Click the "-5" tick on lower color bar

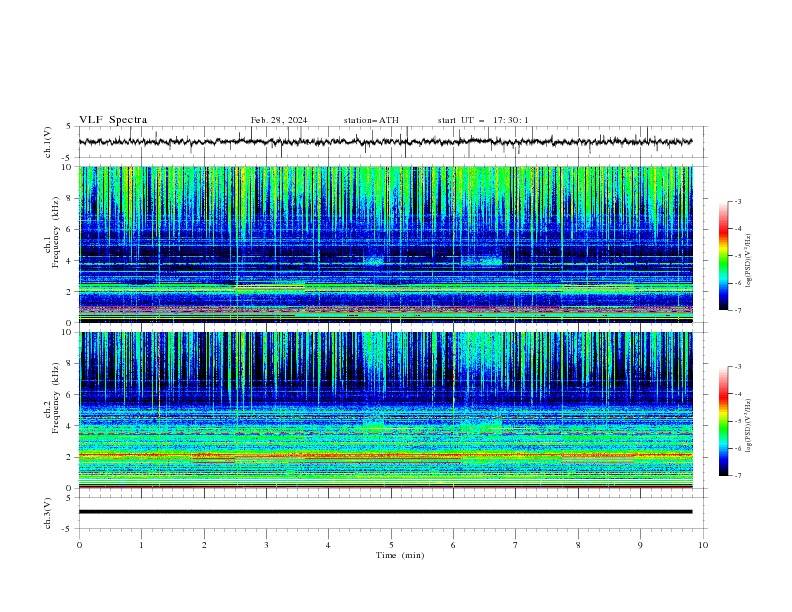738,421
